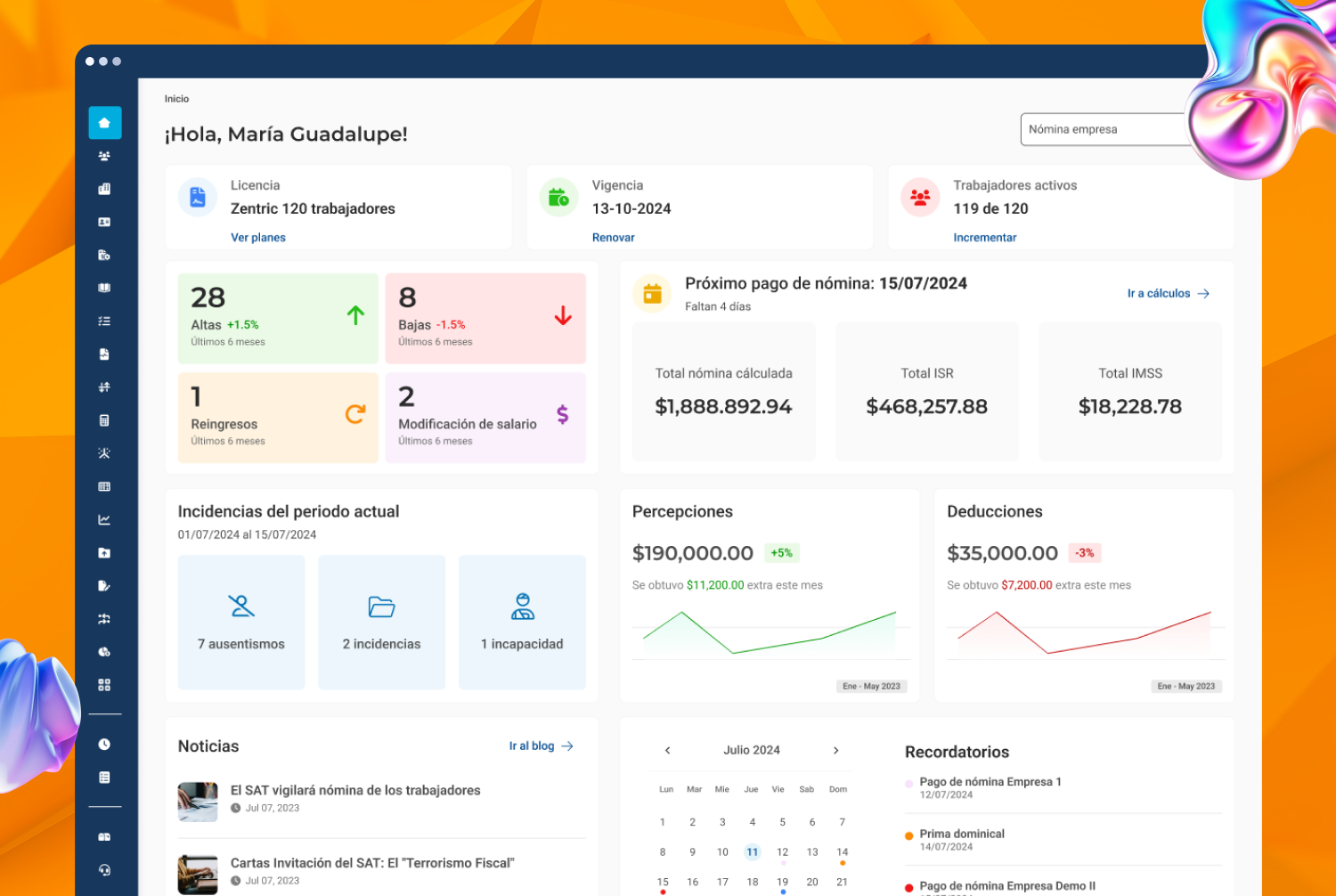Open the line chart icon in sidebar
The height and width of the screenshot is (896, 1336).
(104, 520)
